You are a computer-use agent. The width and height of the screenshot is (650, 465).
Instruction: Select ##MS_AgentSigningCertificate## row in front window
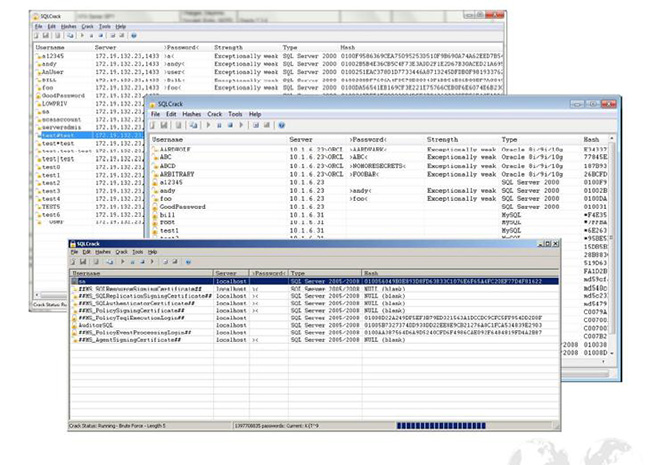point(314,340)
